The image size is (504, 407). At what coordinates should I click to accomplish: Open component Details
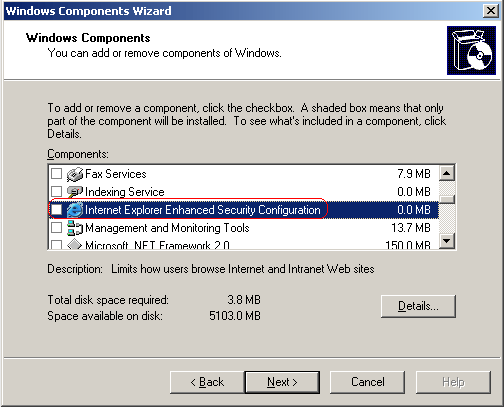click(418, 306)
